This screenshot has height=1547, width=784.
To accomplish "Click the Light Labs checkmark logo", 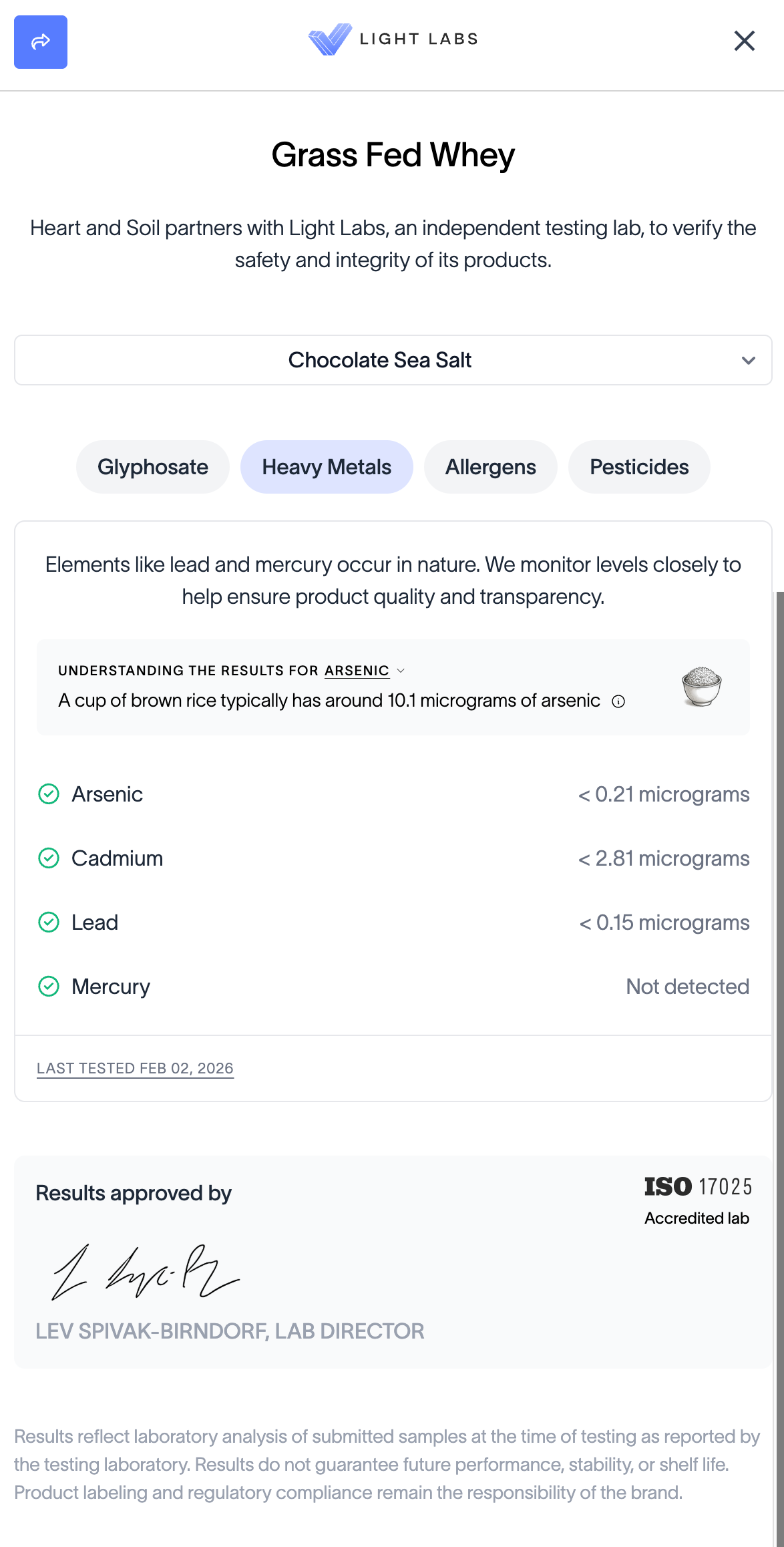I will pos(330,39).
